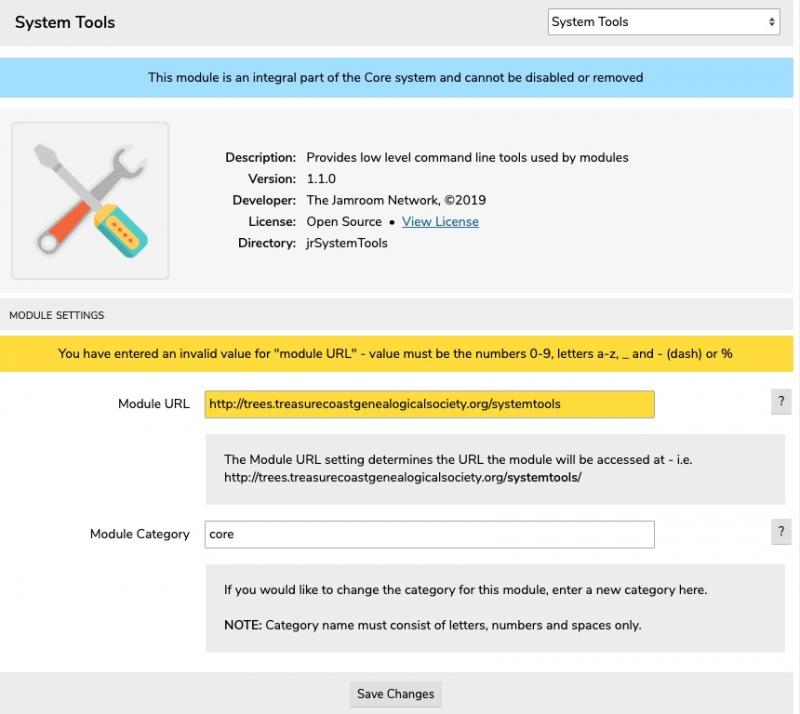The height and width of the screenshot is (714, 800).
Task: Open the View License link
Action: 440,222
